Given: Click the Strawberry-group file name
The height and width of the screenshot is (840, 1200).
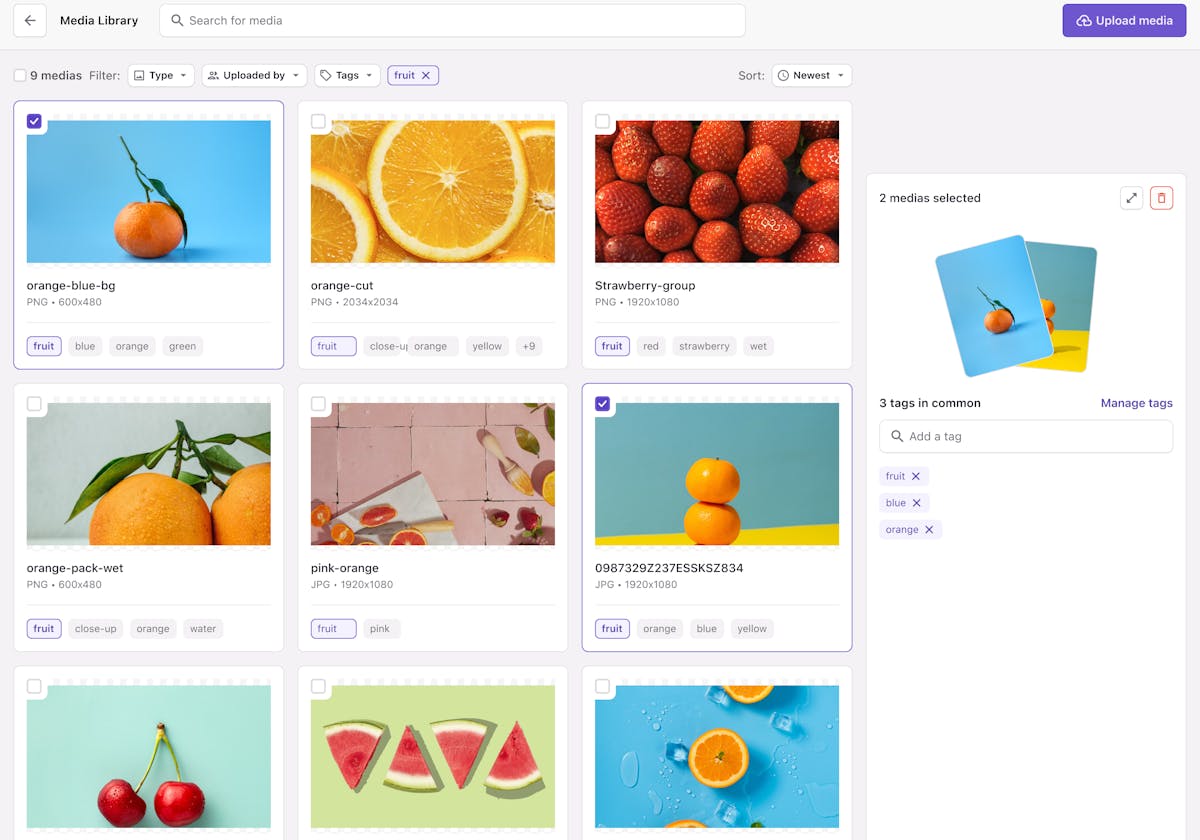Looking at the screenshot, I should (645, 285).
